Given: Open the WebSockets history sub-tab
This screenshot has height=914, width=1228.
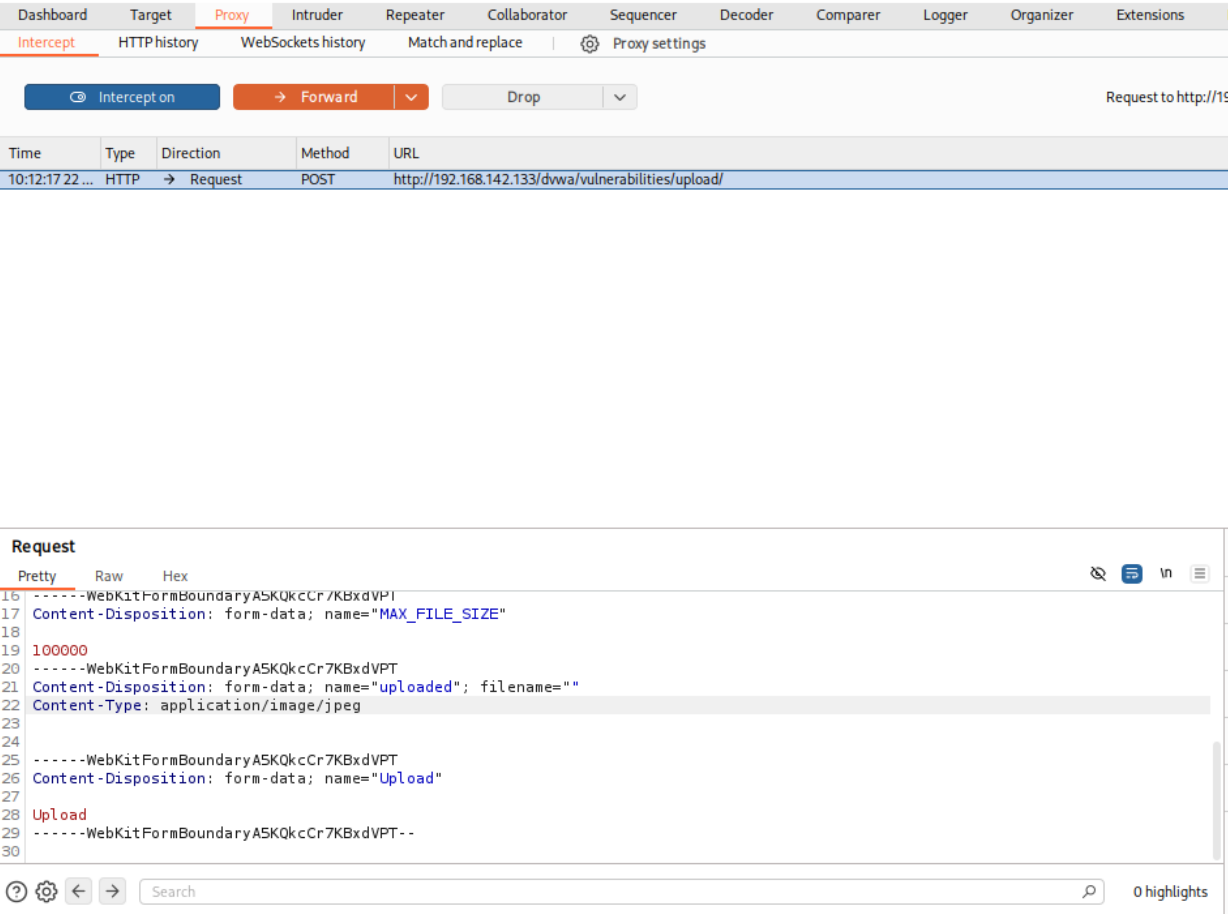Looking at the screenshot, I should click(303, 43).
